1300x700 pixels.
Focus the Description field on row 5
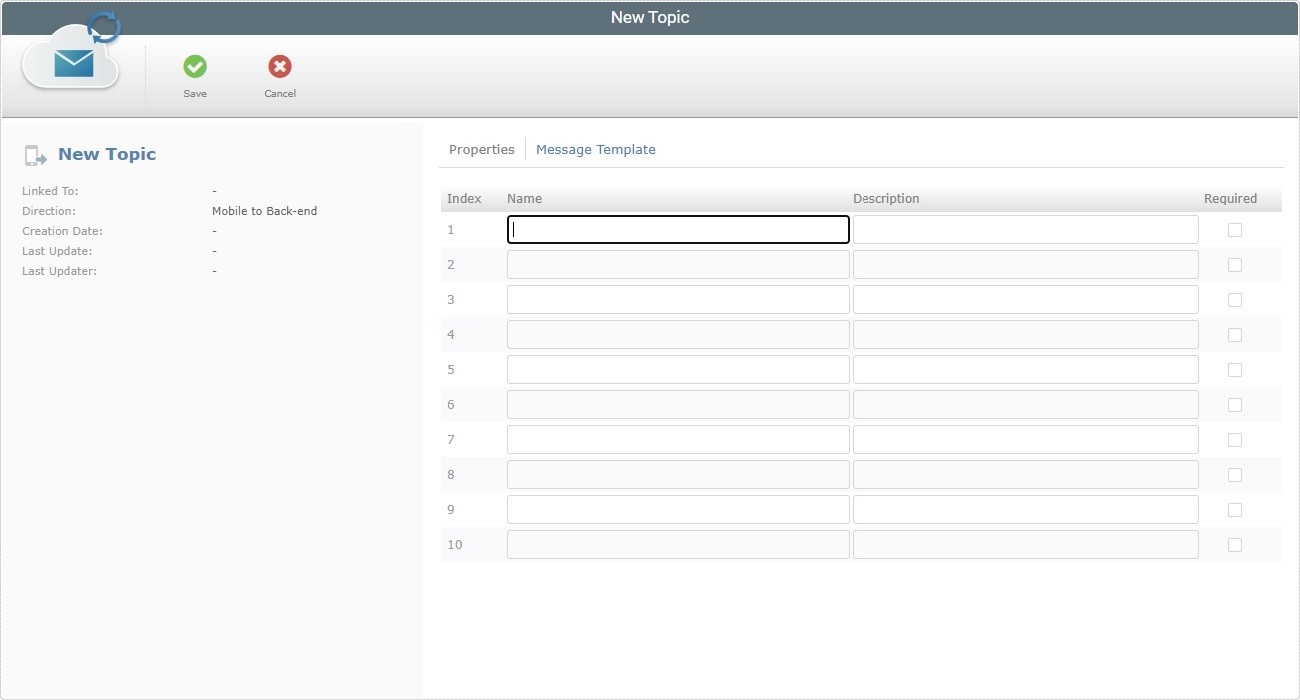(1025, 369)
